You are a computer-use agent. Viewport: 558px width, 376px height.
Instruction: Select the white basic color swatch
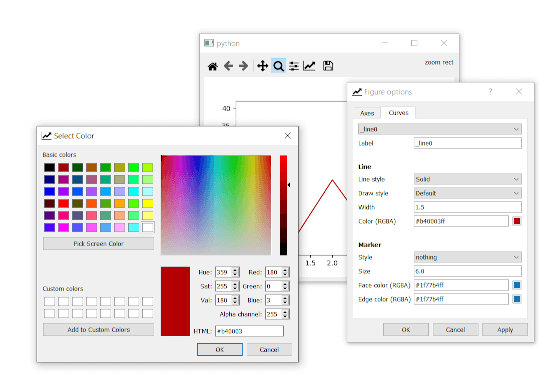148,227
